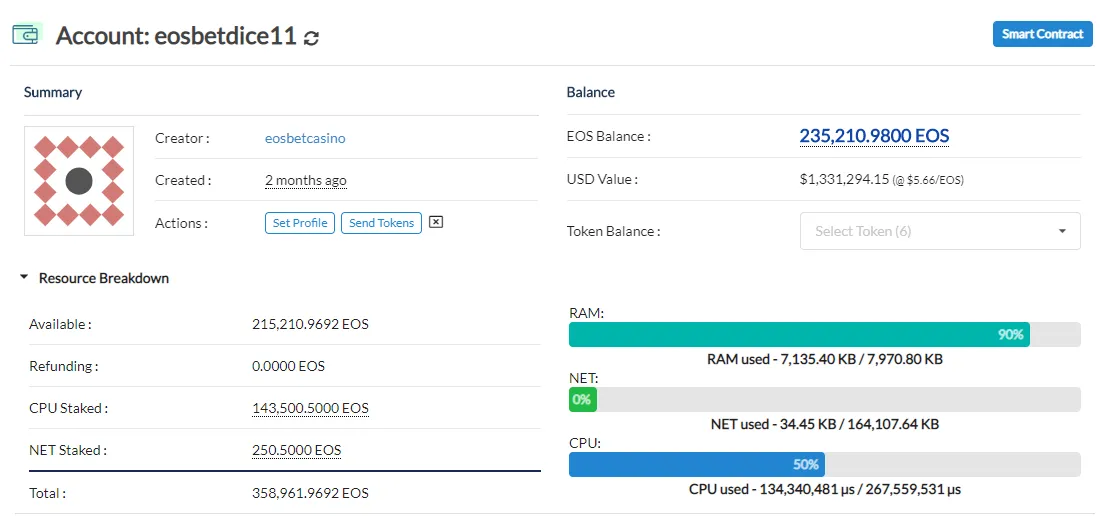Select the USD Value $1,331,294.15
Viewport: 1111px width, 526px height.
[844, 179]
